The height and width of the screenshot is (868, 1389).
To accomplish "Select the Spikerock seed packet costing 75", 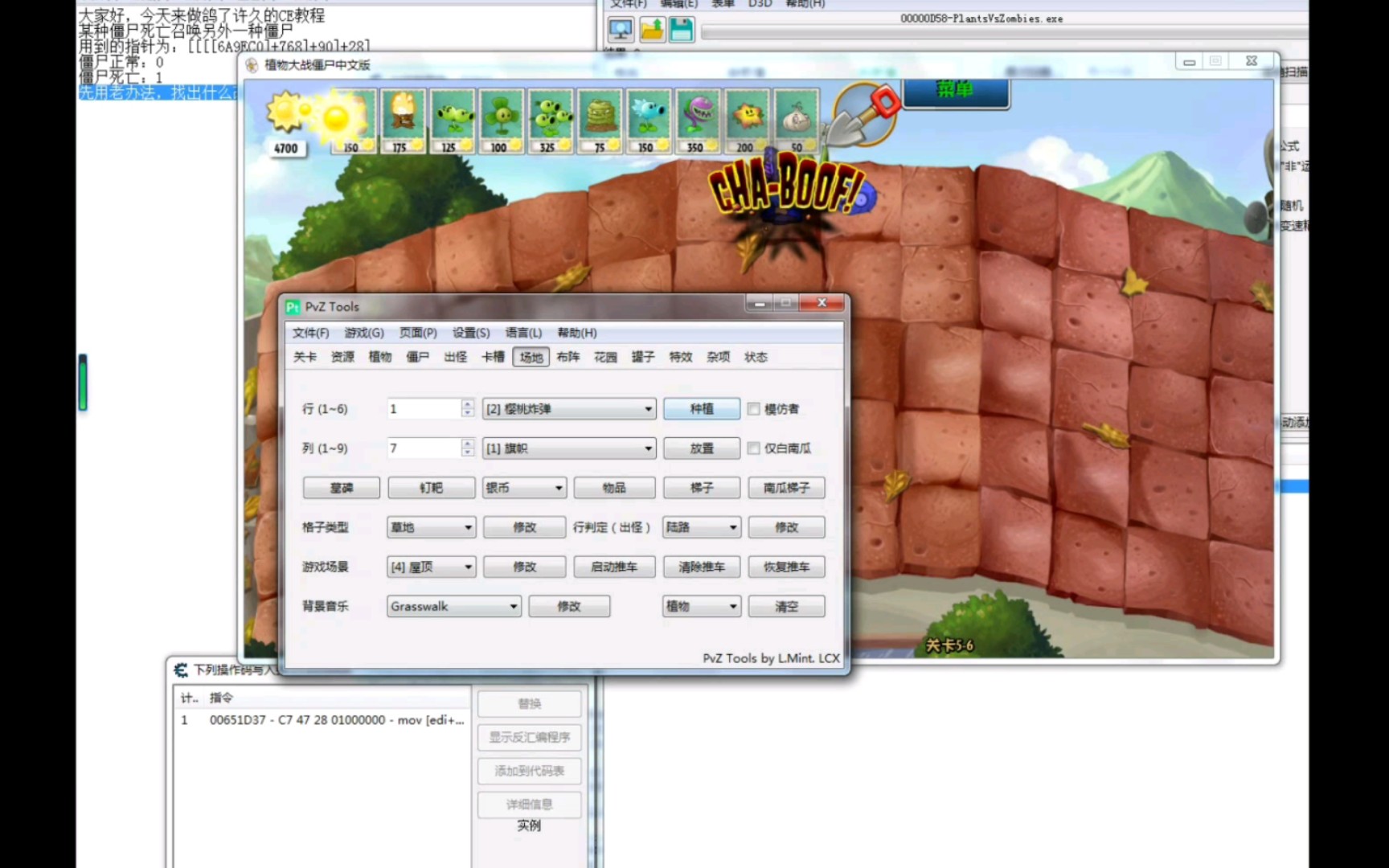I will [600, 121].
